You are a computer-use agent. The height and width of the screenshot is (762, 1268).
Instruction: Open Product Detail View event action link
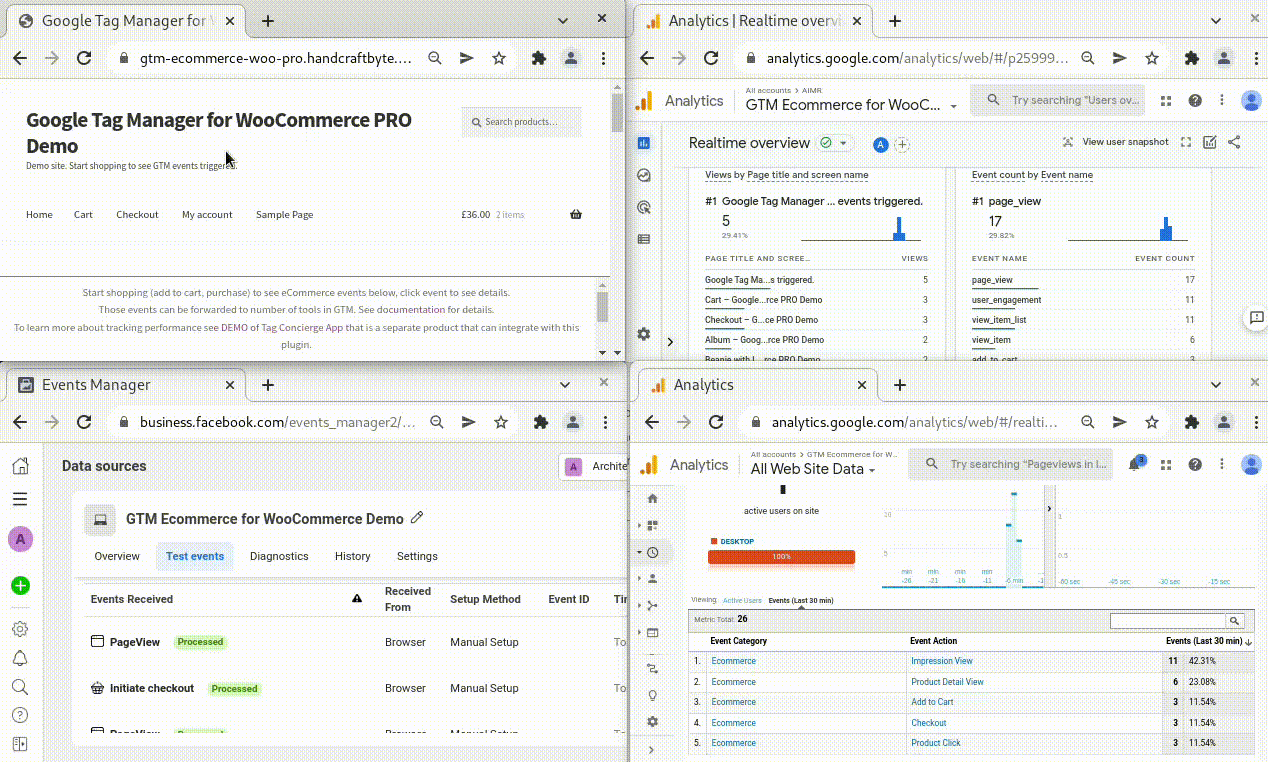pos(947,682)
